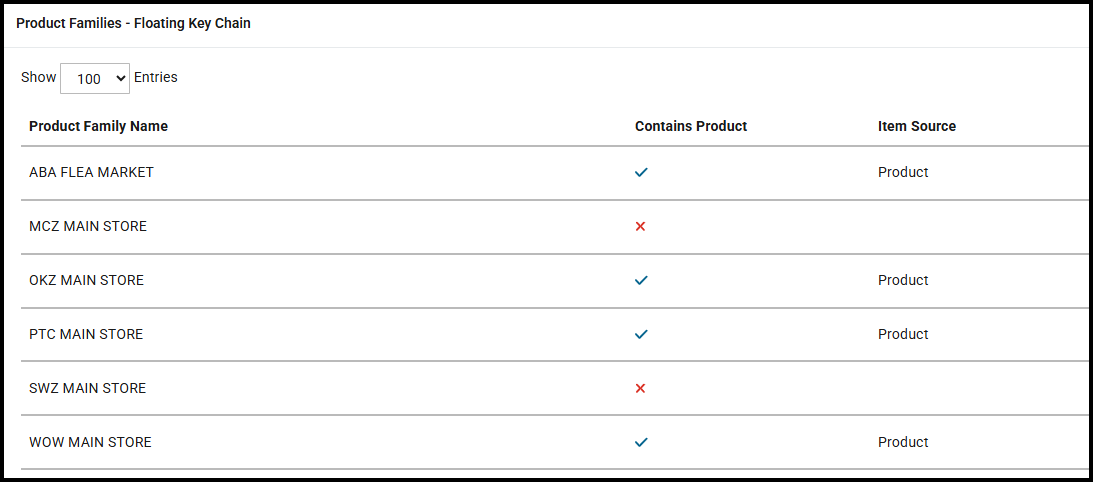Viewport: 1093px width, 482px height.
Task: Click the Product Families - Floating Key Chain title
Action: 133,23
